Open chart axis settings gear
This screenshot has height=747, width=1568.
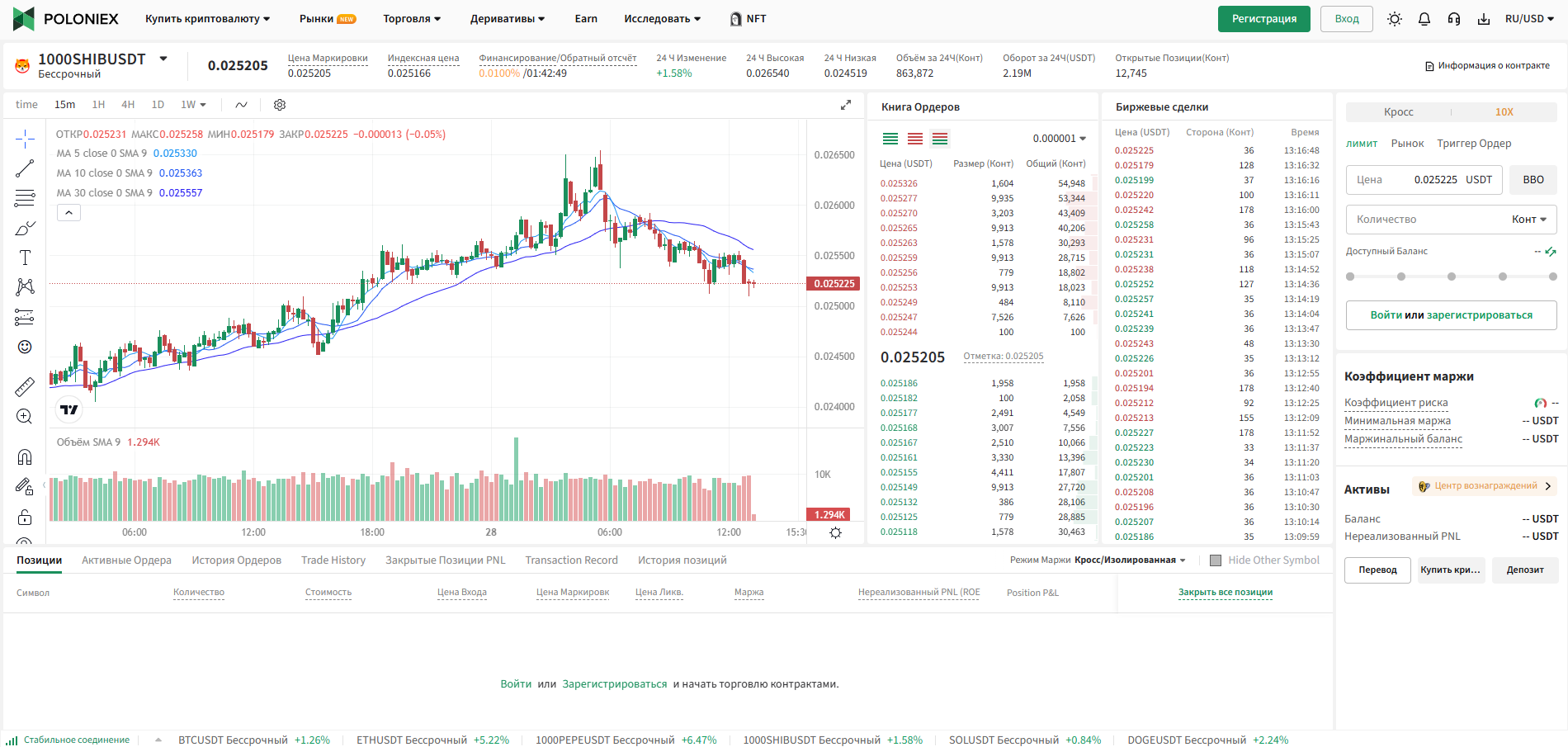835,532
